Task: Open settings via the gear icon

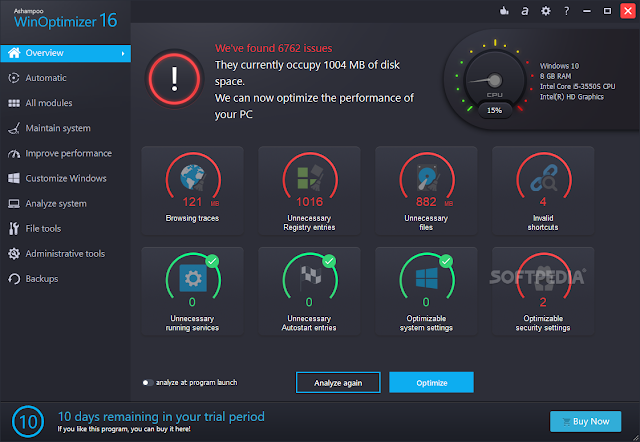Action: (x=545, y=11)
